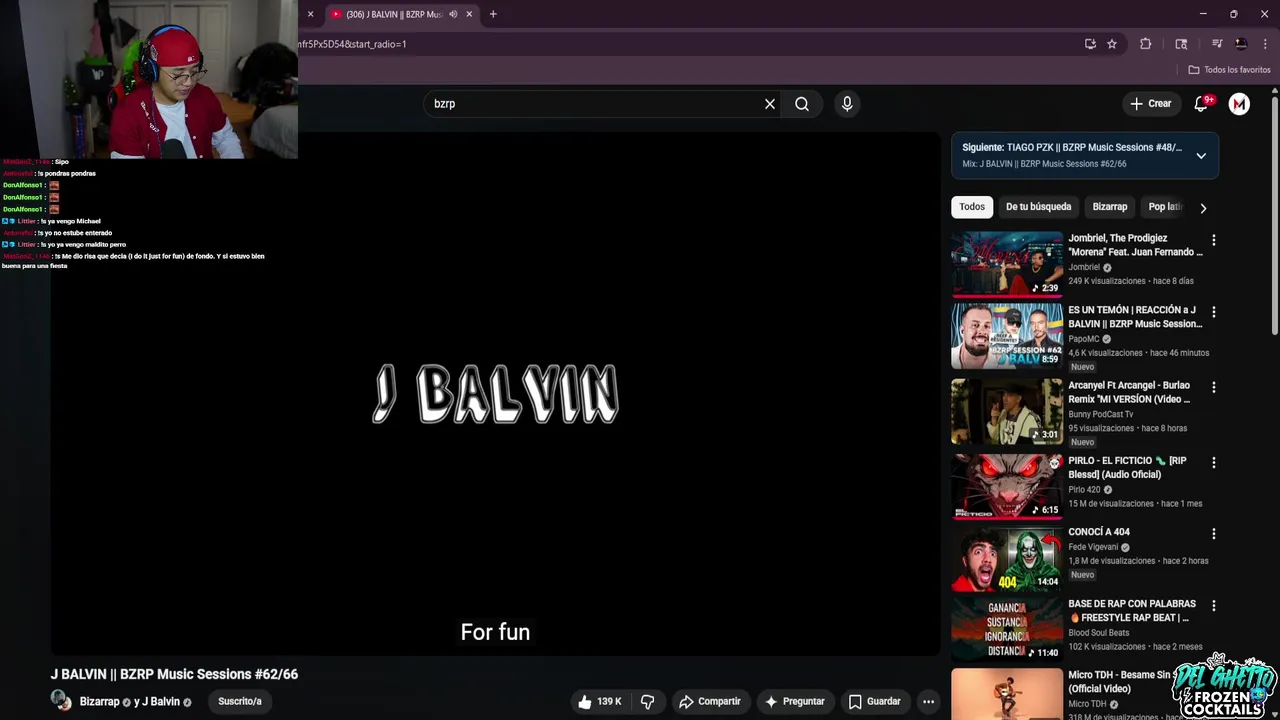The width and height of the screenshot is (1280, 720).
Task: Click the Siguiente TIAGO PZK next-up text
Action: (x=1072, y=148)
